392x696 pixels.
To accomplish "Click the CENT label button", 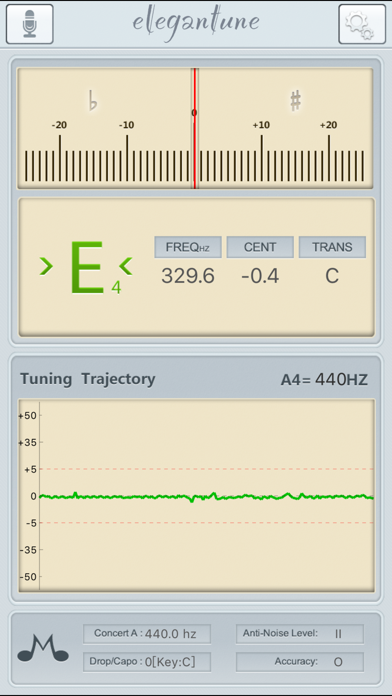I will [x=260, y=247].
